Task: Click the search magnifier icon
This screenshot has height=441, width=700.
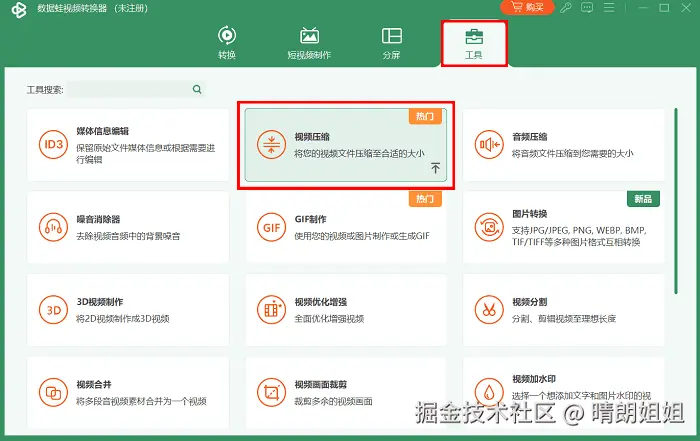Action: click(x=197, y=89)
